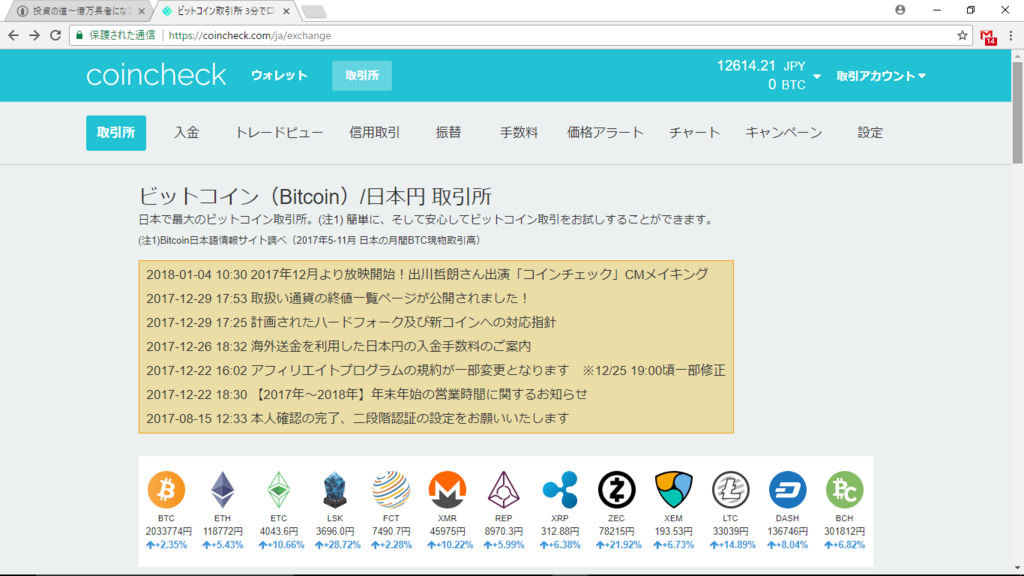
Task: Click the Zcash ZEC coin icon
Action: click(616, 489)
